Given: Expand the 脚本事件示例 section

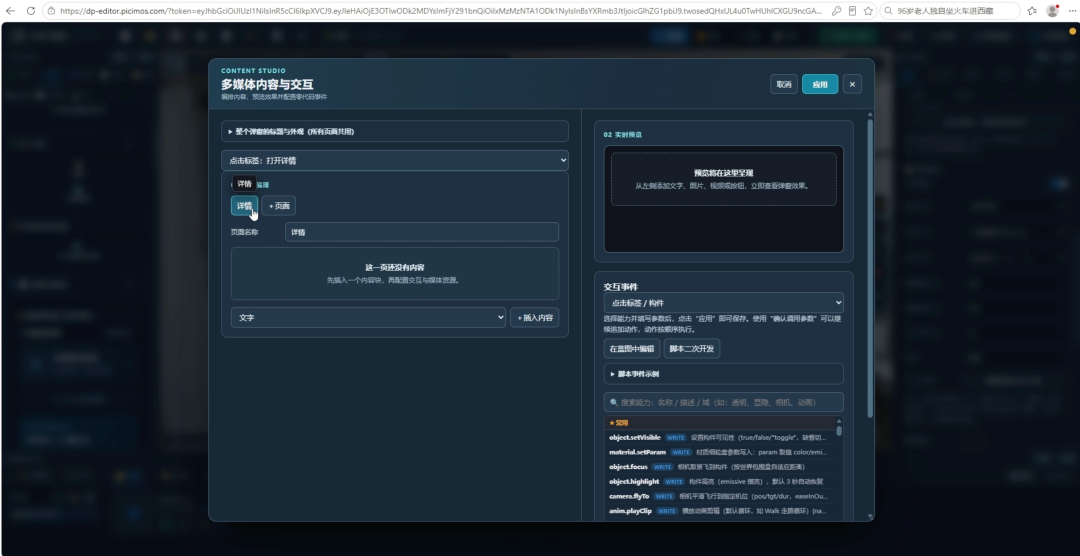Looking at the screenshot, I should [x=723, y=373].
